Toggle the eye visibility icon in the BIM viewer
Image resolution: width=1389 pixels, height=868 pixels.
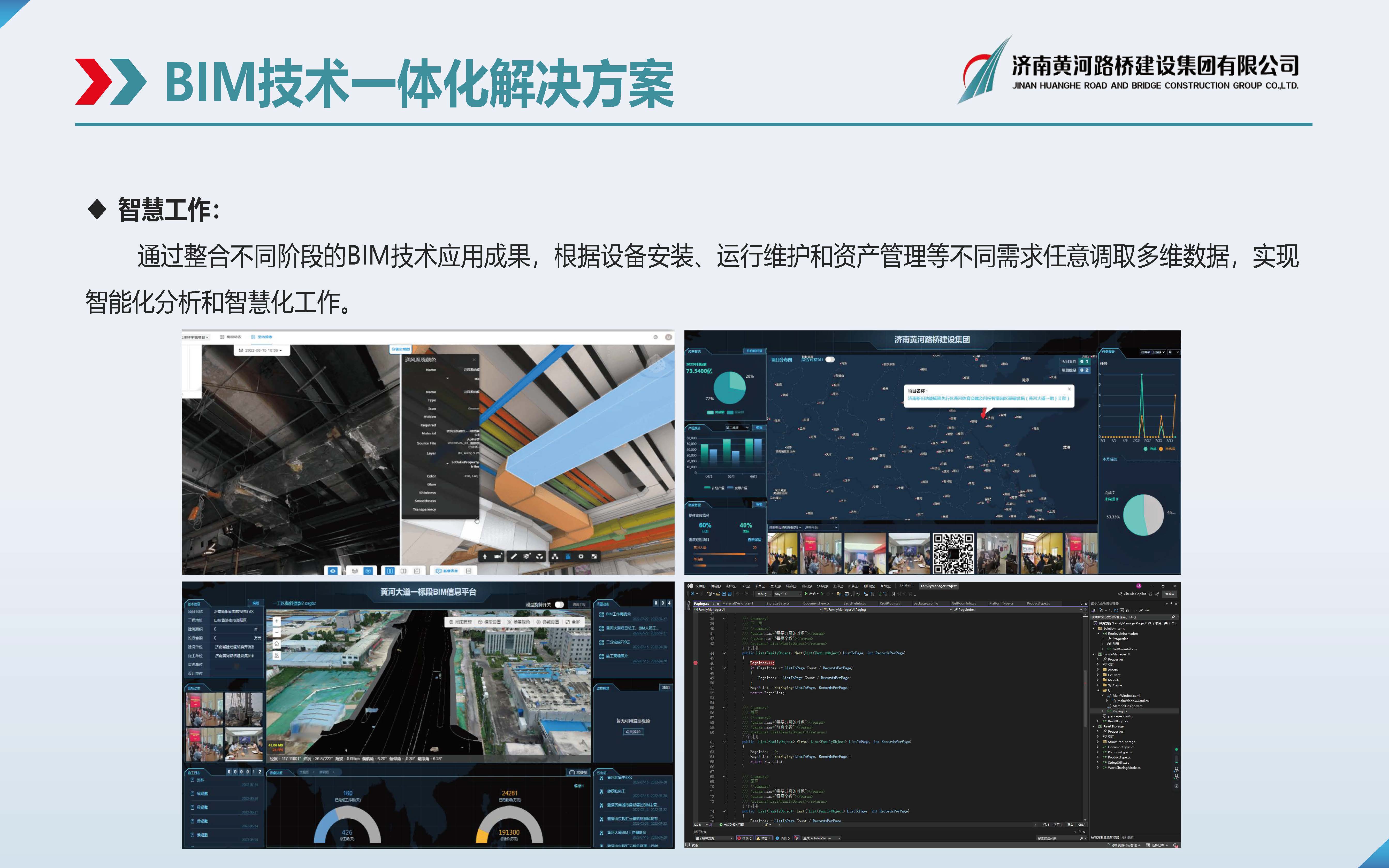[x=333, y=571]
